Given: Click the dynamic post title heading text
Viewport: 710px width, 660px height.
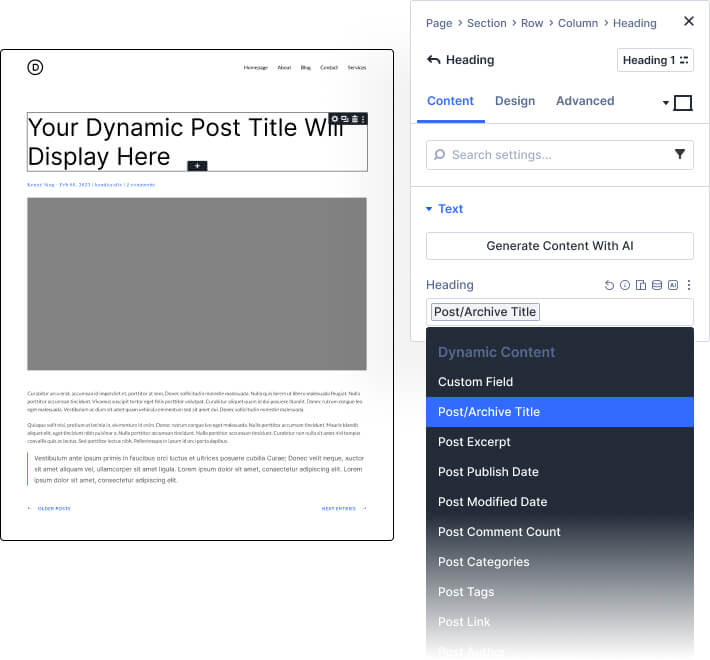Looking at the screenshot, I should tap(186, 142).
